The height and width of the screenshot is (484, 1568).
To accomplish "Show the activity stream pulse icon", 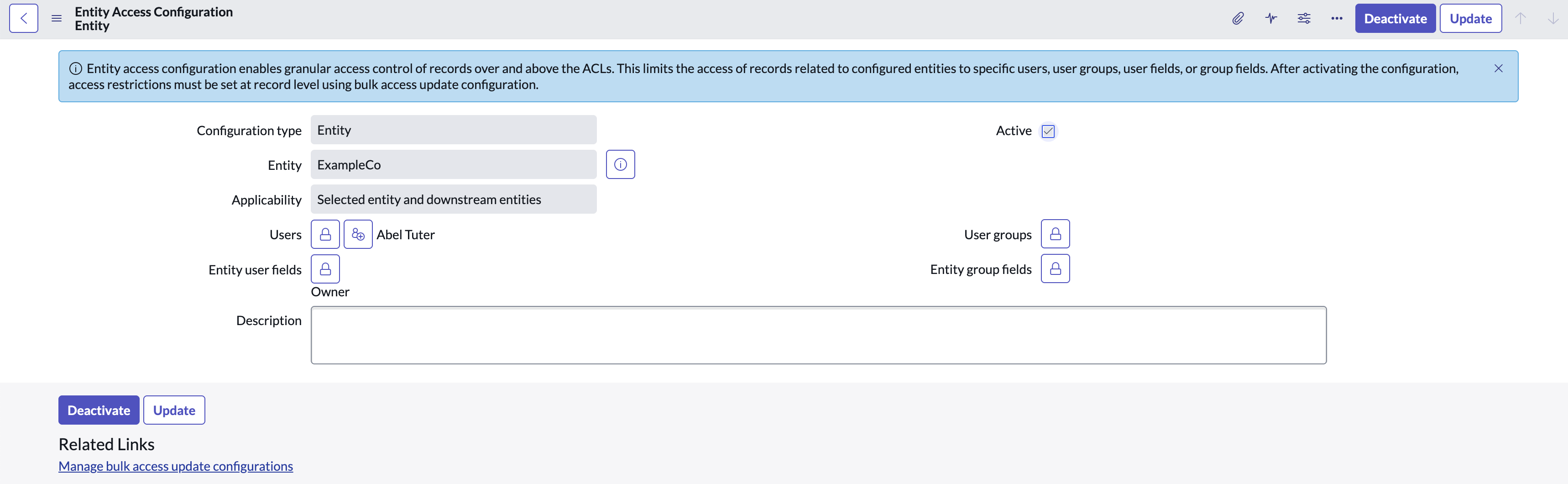I will tap(1271, 18).
